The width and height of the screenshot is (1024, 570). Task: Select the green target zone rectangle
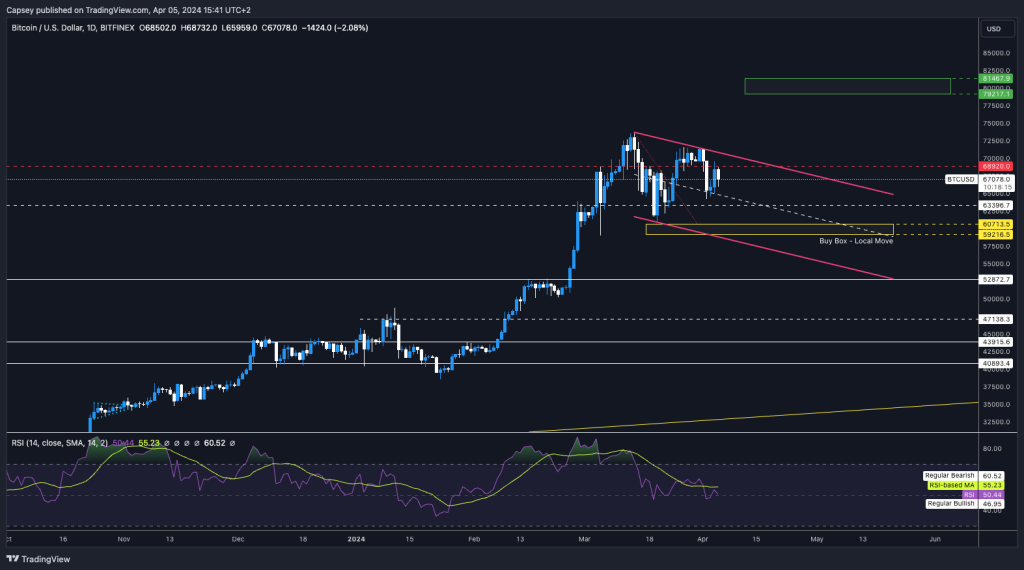(848, 86)
